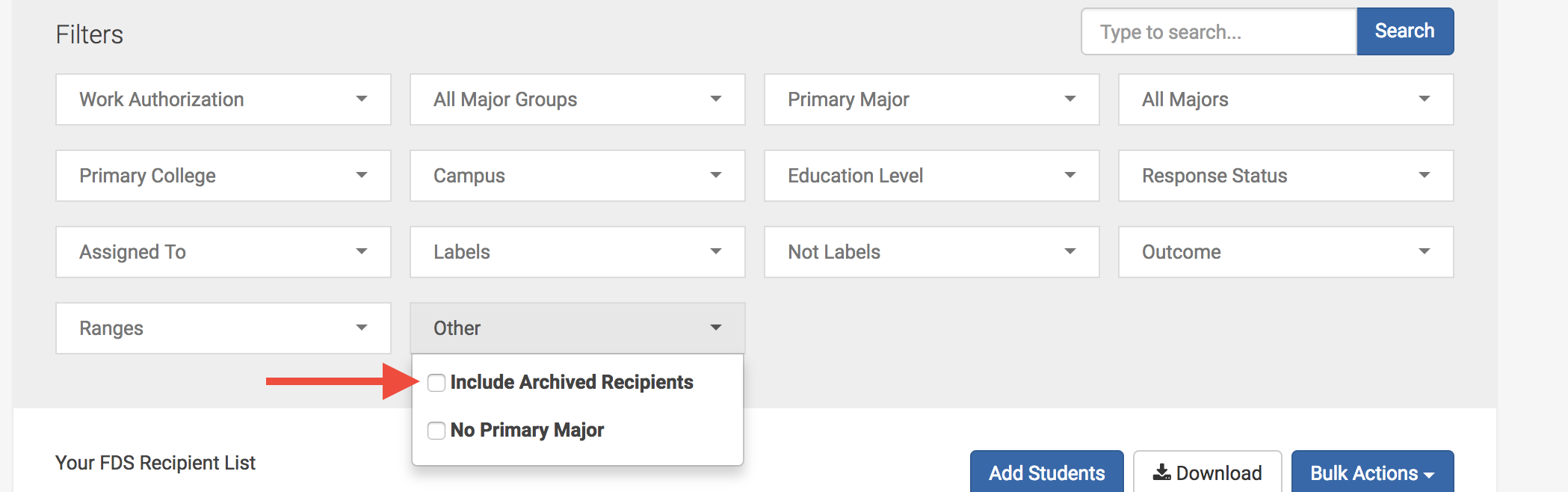This screenshot has height=492, width=1568.
Task: Expand the Campus filter
Action: click(x=578, y=176)
